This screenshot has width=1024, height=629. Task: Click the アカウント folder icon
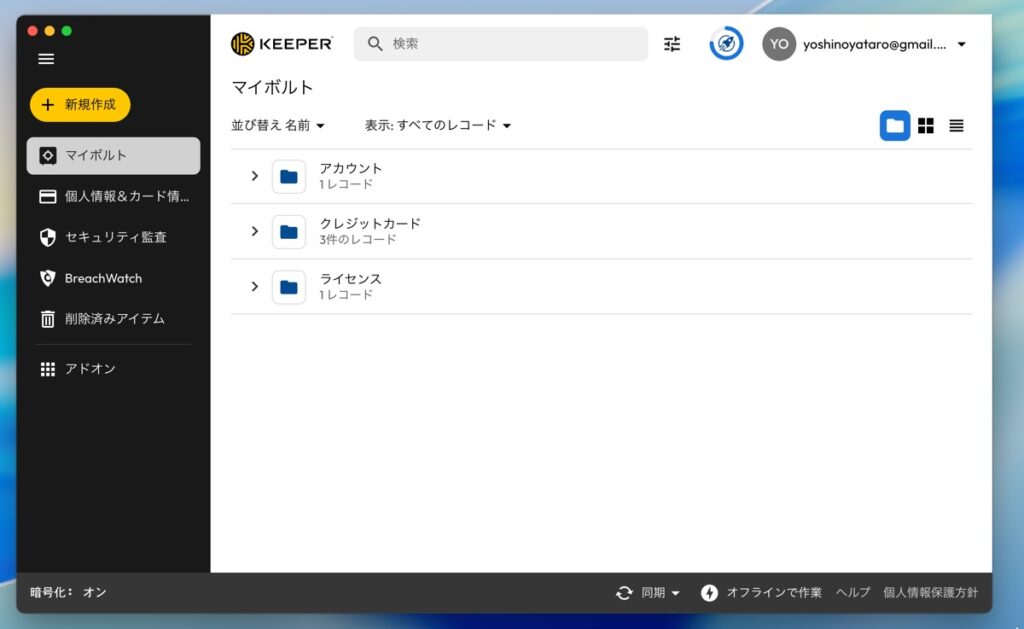[x=289, y=177]
